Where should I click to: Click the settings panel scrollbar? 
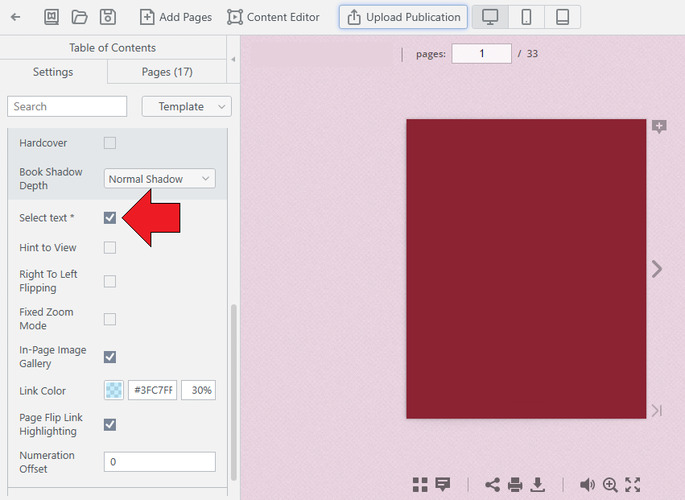(234, 392)
